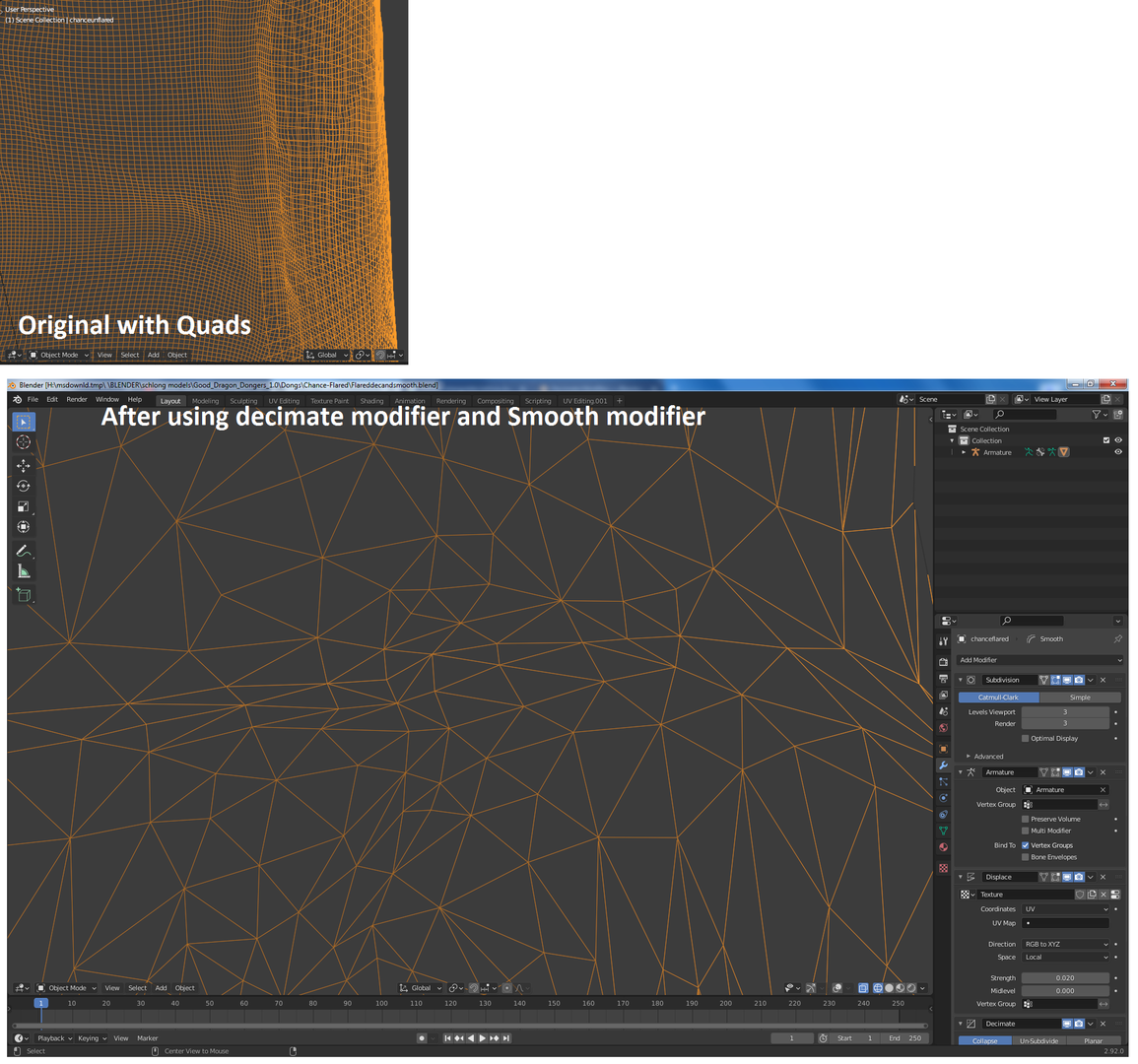The image size is (1138, 1064).
Task: Enable Preserve Volume checkbox
Action: pyautogui.click(x=1025, y=819)
